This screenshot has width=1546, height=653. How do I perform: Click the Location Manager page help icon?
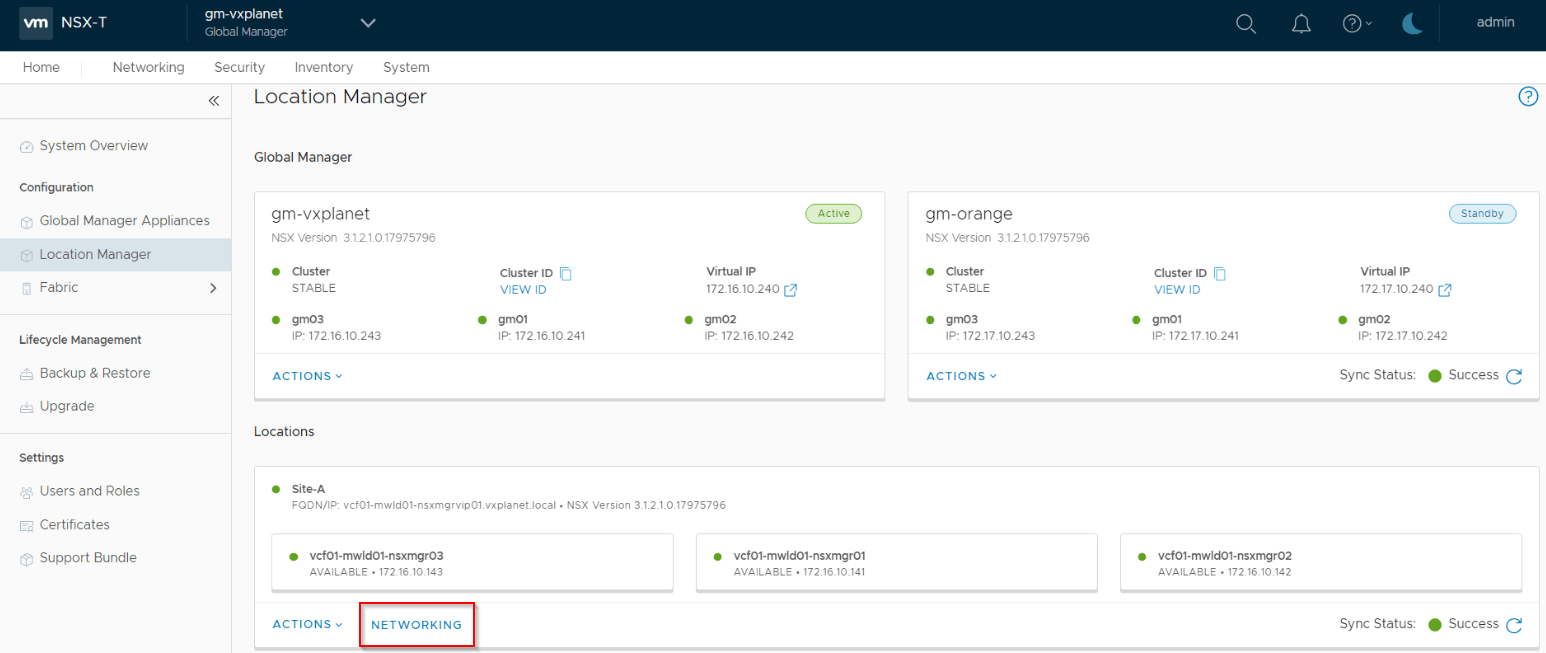pos(1528,97)
